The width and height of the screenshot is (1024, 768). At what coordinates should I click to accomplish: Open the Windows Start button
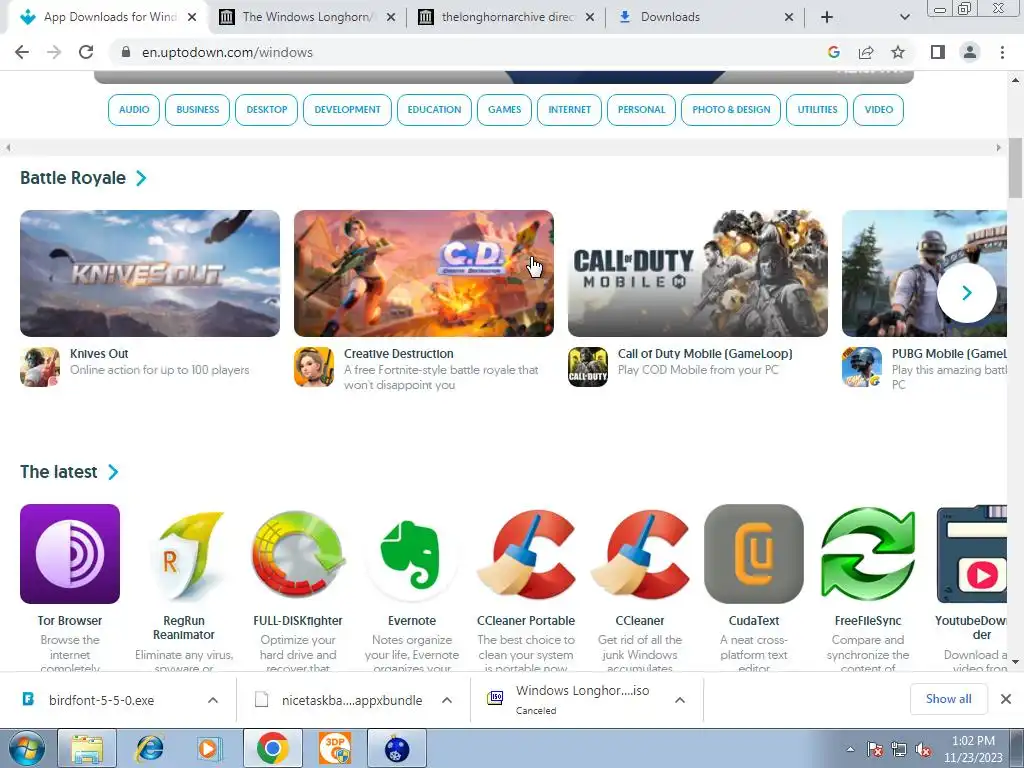[x=25, y=748]
